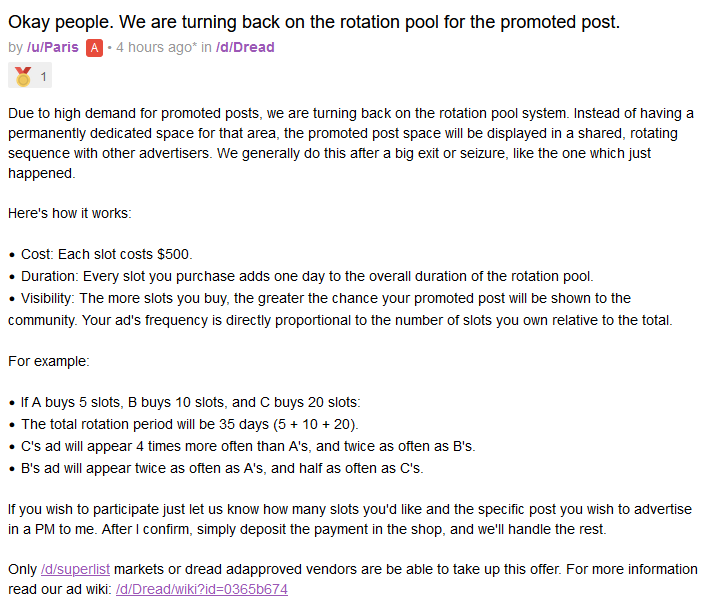The image size is (703, 613).
Task: Click the opening "Due to high demand" paragraph
Action: tap(350, 134)
